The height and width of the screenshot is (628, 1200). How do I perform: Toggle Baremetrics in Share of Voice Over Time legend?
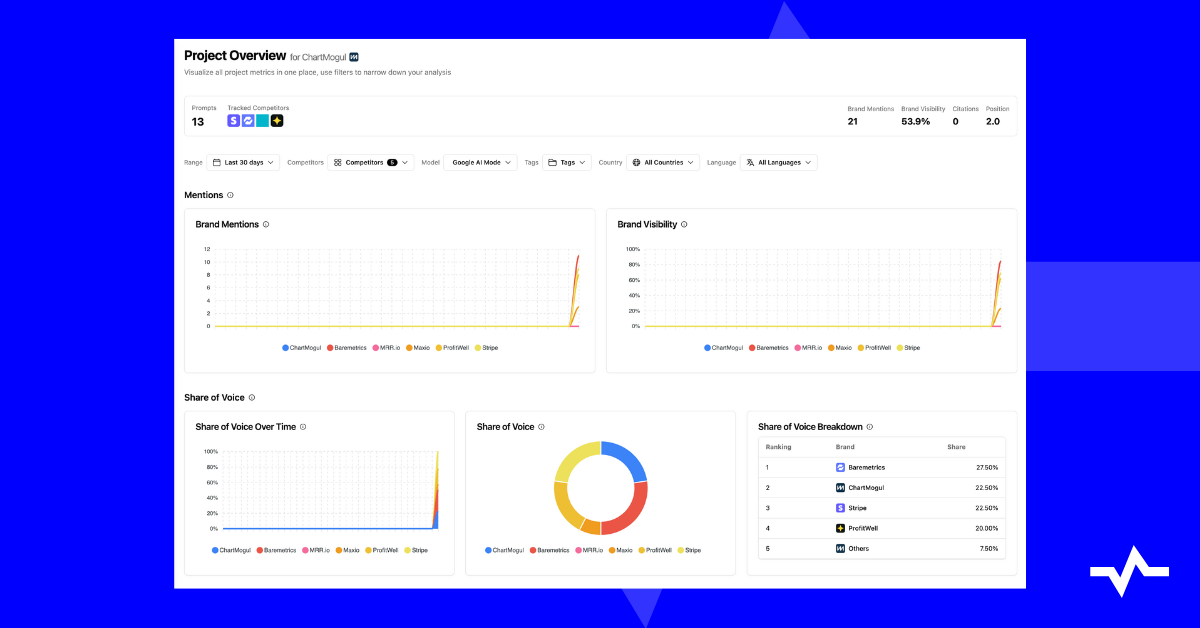[275, 550]
